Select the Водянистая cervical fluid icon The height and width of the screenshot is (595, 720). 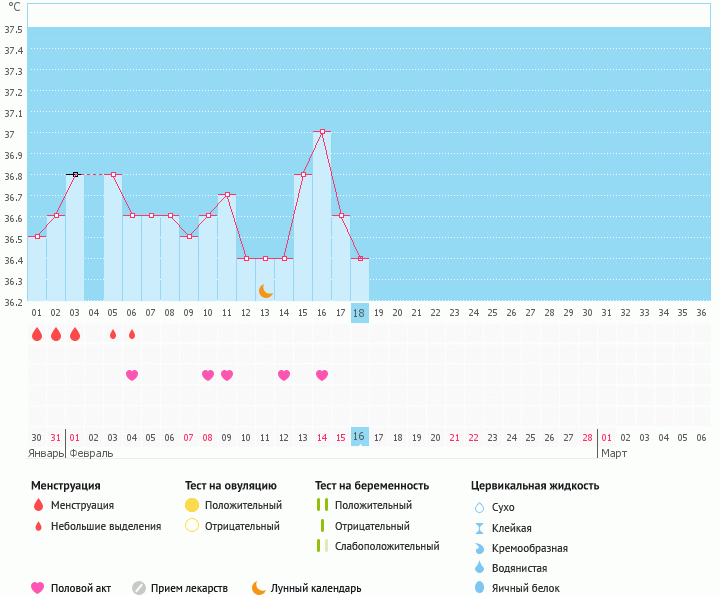(x=479, y=567)
